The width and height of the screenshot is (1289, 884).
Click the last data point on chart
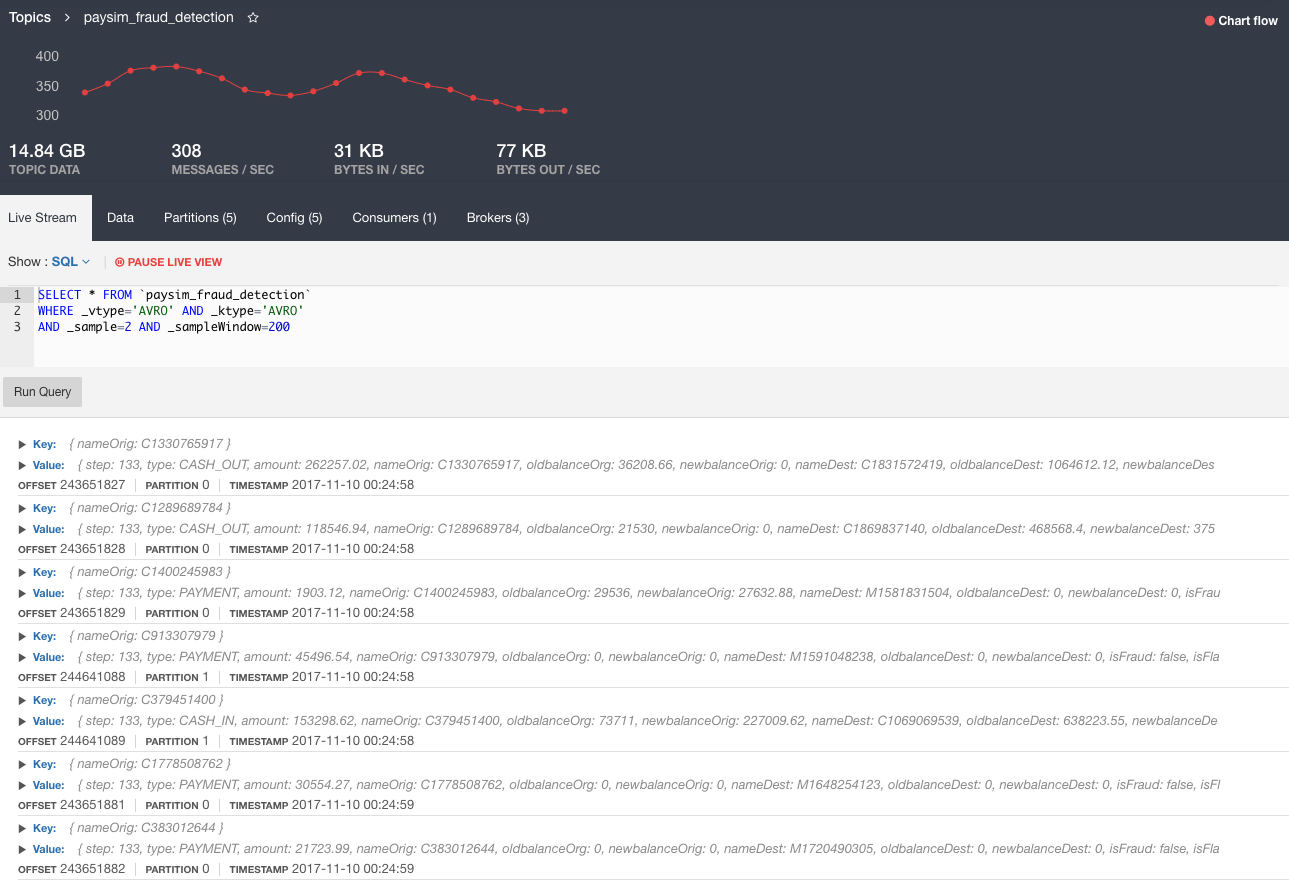click(x=565, y=111)
